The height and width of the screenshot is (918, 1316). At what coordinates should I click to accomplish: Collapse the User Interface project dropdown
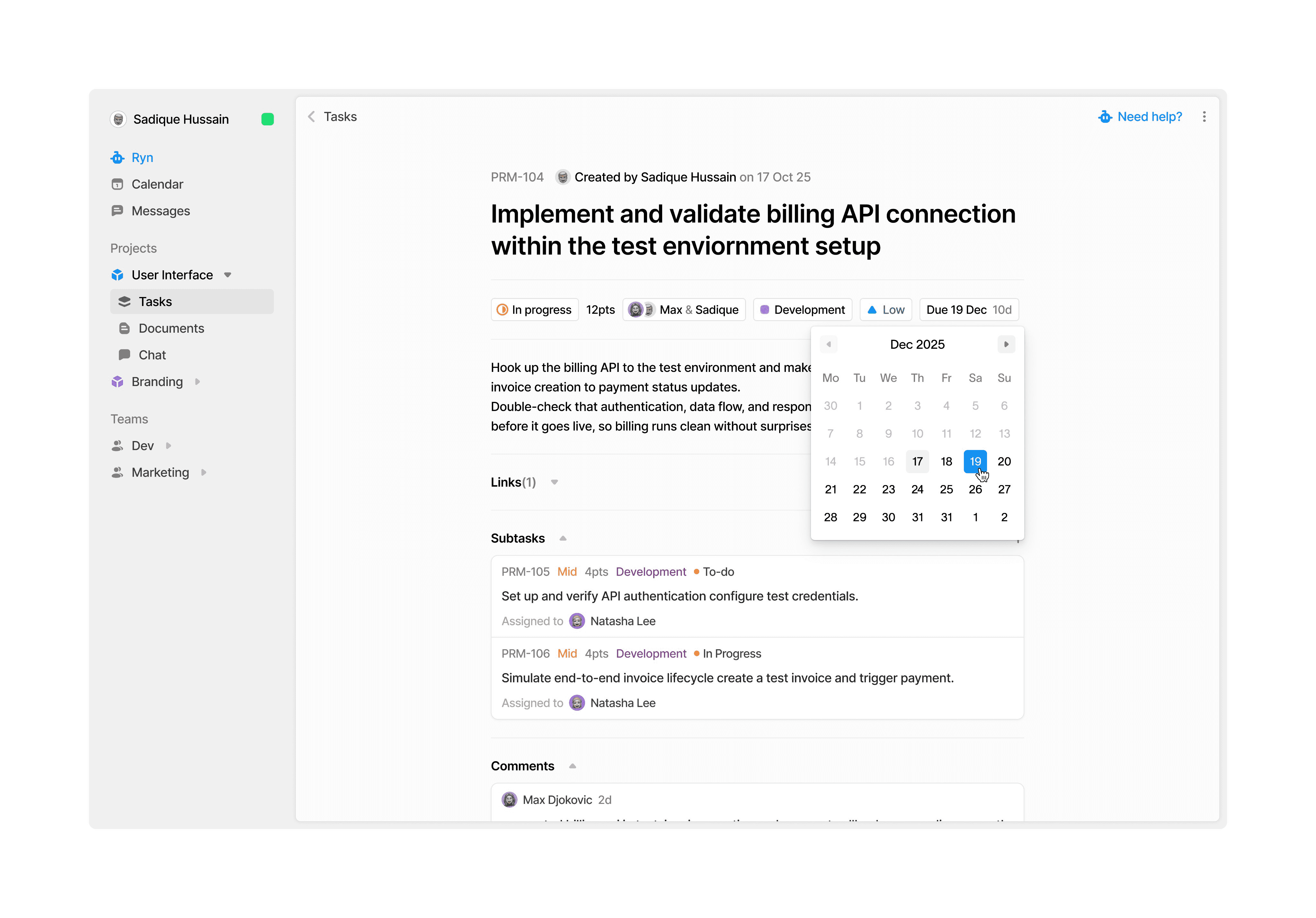click(227, 275)
